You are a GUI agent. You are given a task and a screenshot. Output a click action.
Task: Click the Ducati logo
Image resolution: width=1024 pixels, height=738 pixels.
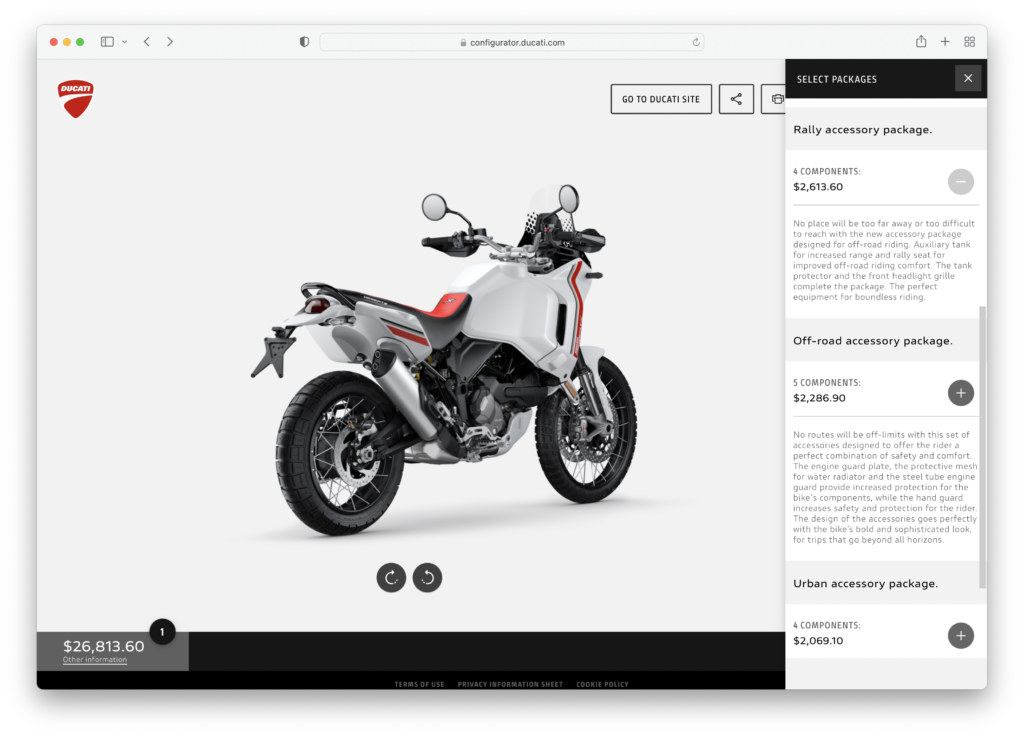coord(76,99)
